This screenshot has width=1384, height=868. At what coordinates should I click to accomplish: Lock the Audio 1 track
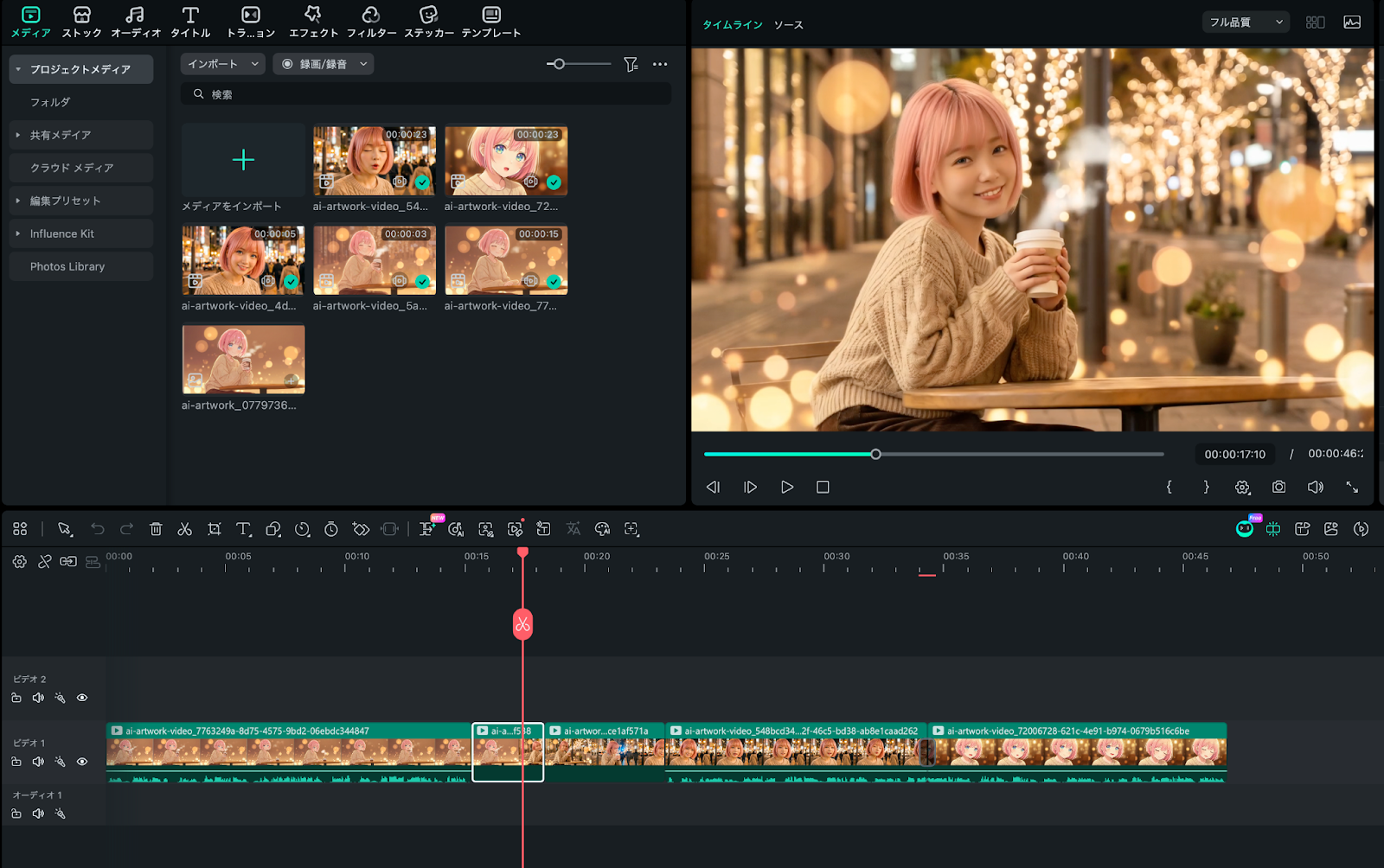(16, 814)
